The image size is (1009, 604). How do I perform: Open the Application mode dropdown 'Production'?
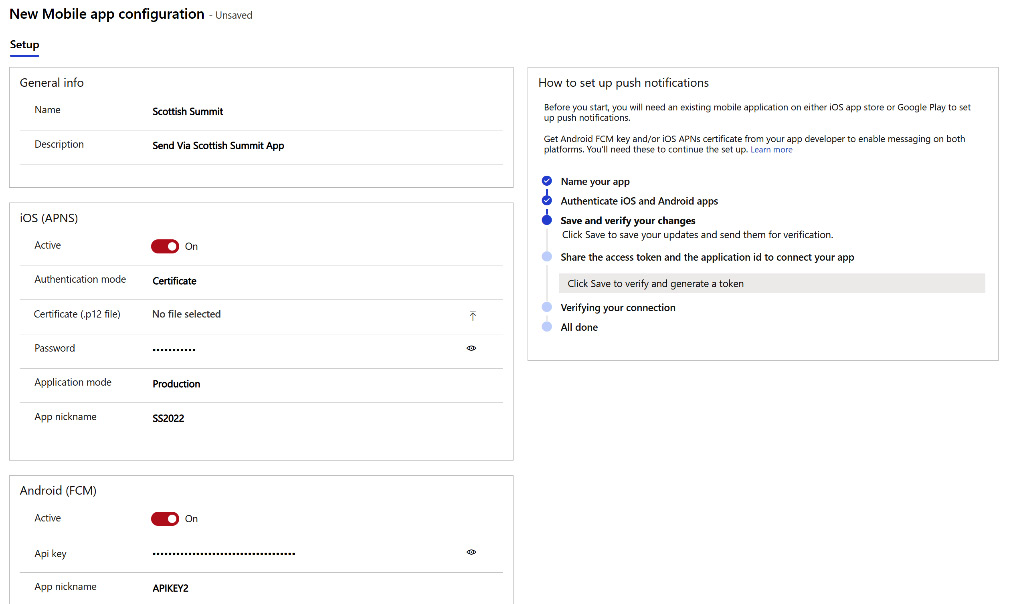176,384
